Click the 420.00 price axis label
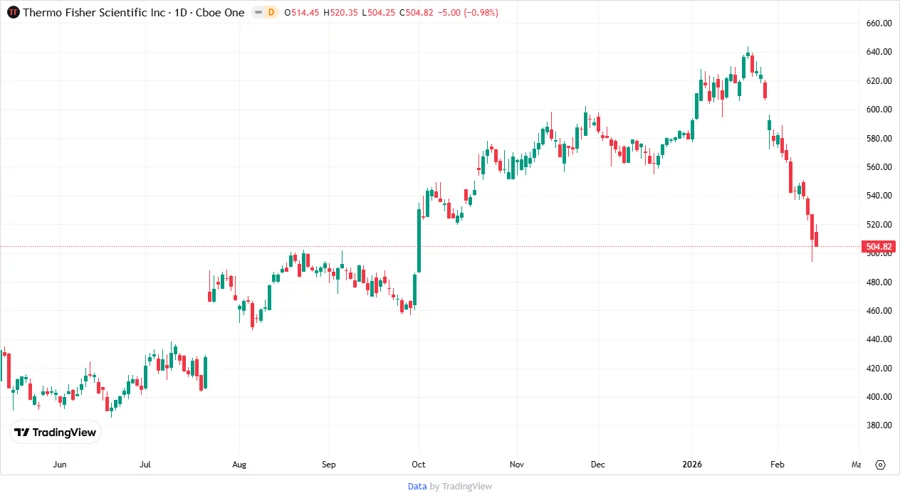Image resolution: width=900 pixels, height=498 pixels. point(879,368)
